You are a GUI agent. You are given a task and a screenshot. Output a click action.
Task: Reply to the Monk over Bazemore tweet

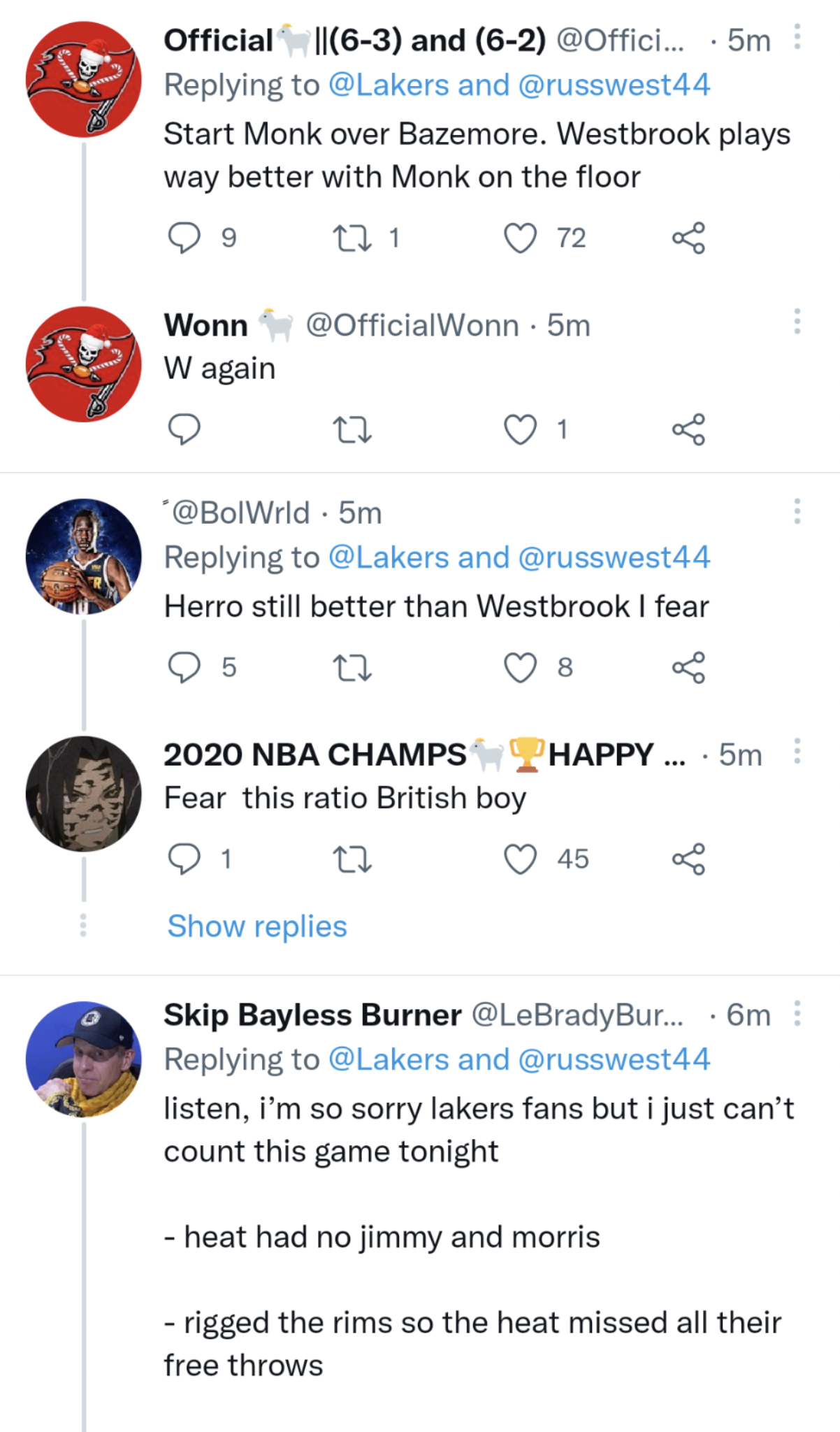184,238
